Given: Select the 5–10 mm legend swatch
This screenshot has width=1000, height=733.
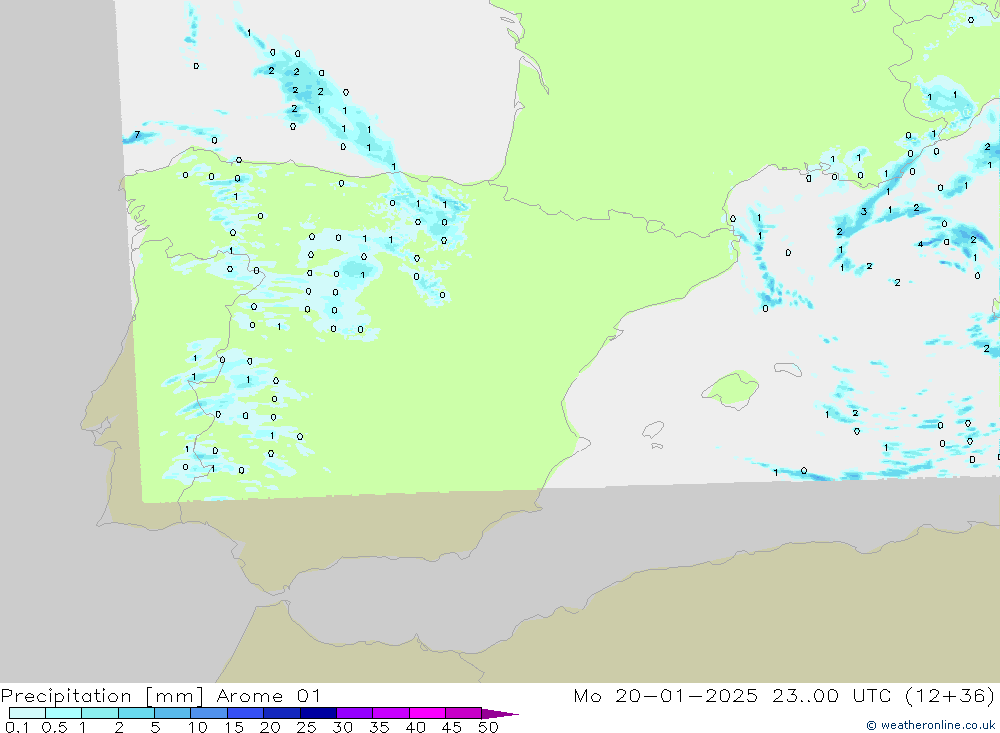Looking at the screenshot, I should pos(173,713).
